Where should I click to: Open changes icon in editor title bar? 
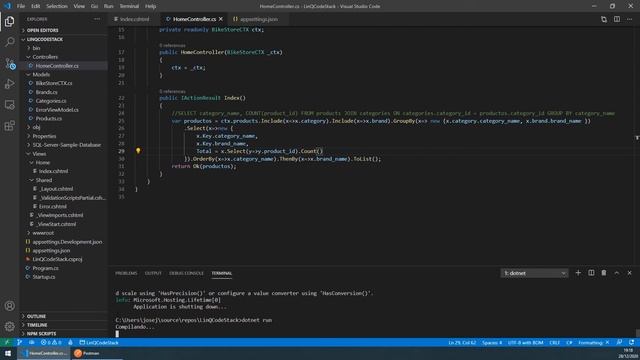tap(604, 19)
